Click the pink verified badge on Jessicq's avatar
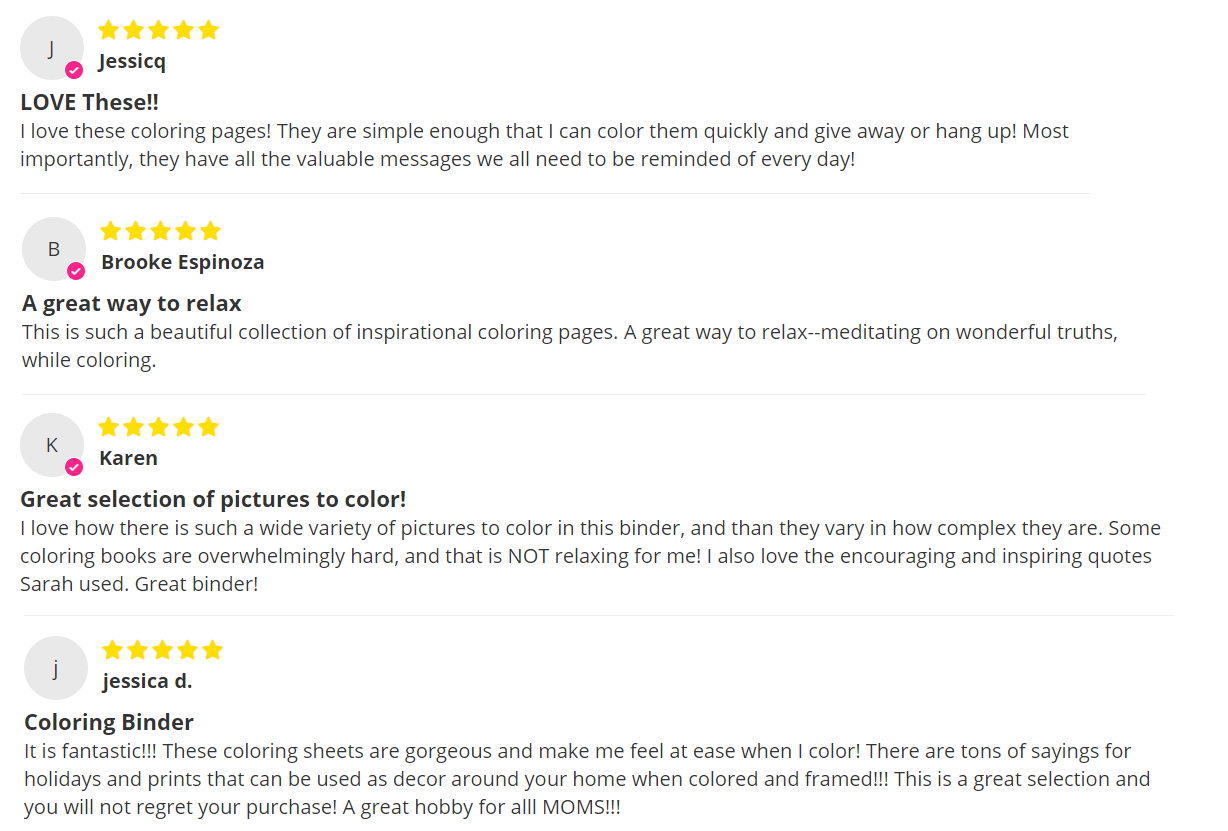This screenshot has width=1228, height=831. 74,70
